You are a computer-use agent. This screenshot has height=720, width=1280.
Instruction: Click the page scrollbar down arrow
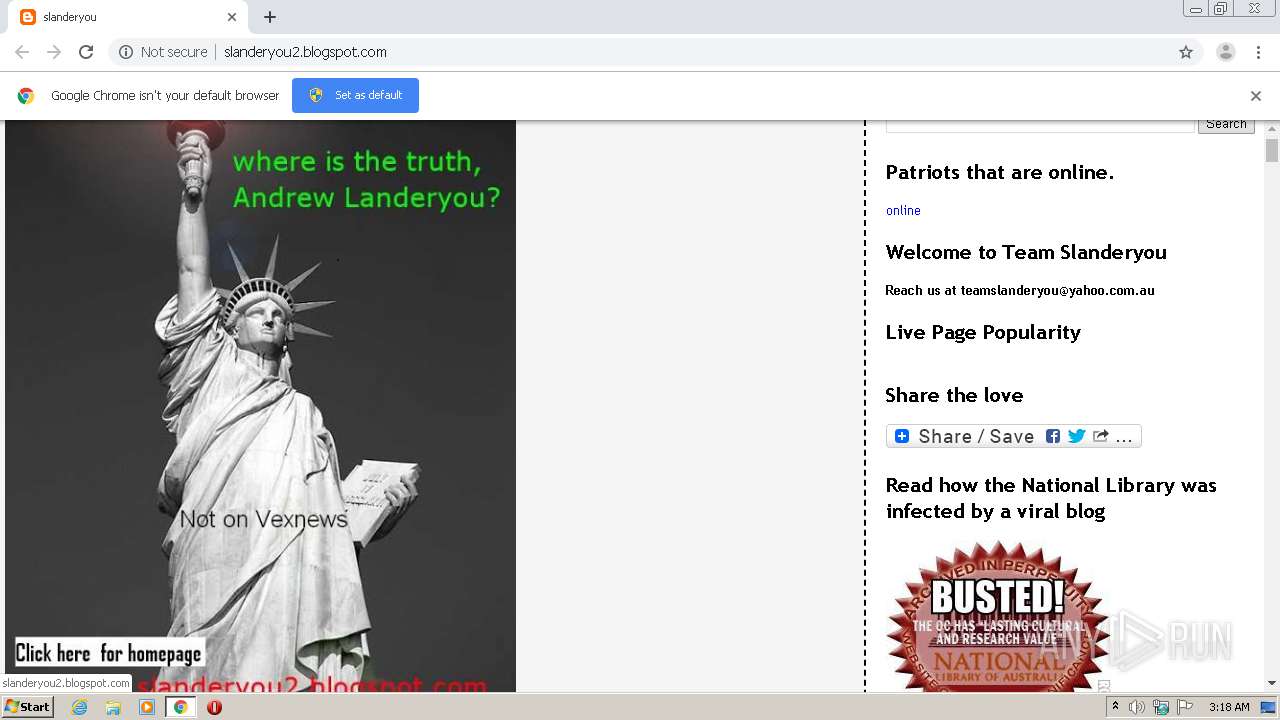pyautogui.click(x=1272, y=683)
